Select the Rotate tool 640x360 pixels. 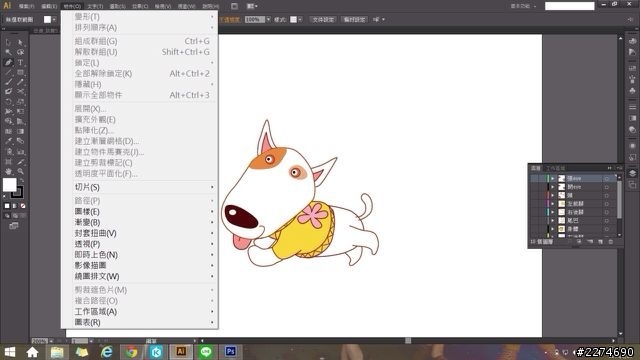tap(8, 101)
